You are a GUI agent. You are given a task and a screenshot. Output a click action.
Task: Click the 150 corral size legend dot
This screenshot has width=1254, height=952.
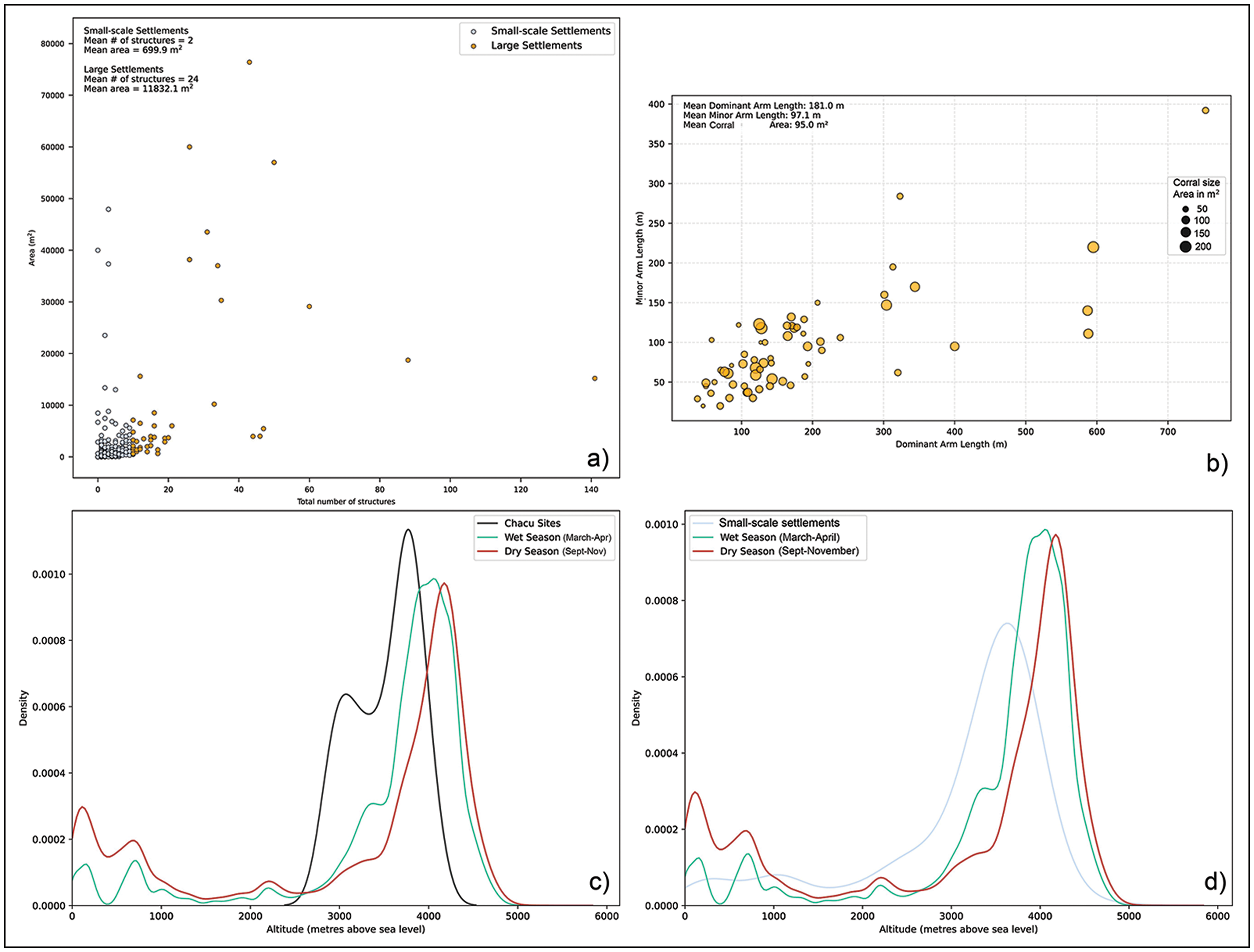[1185, 233]
